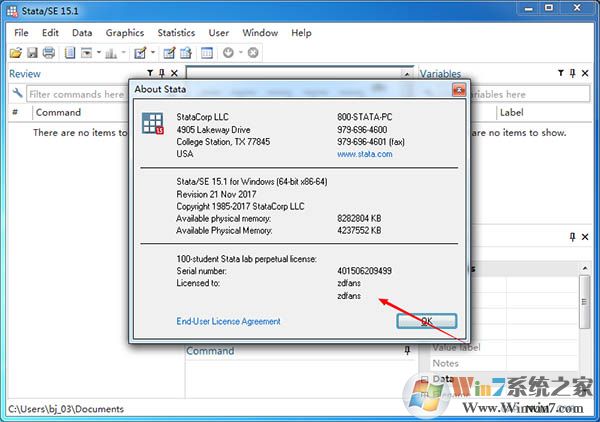
Task: Click the Results window scroll-up arrow
Action: click(x=407, y=74)
